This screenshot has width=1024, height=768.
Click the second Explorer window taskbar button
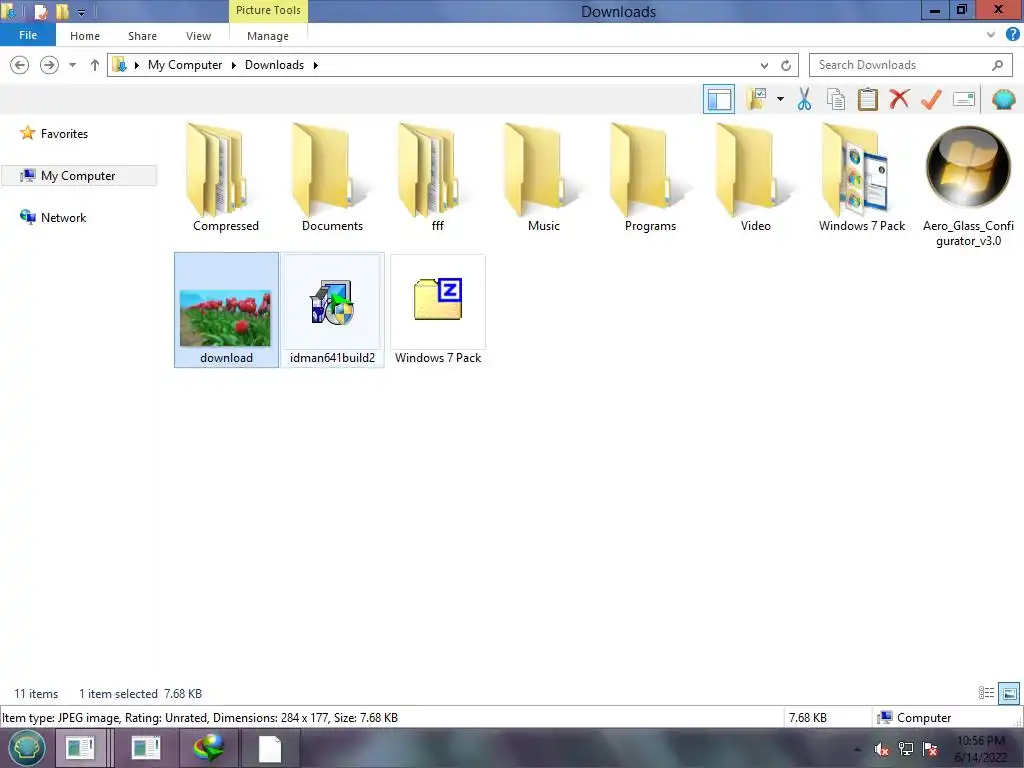click(x=145, y=748)
